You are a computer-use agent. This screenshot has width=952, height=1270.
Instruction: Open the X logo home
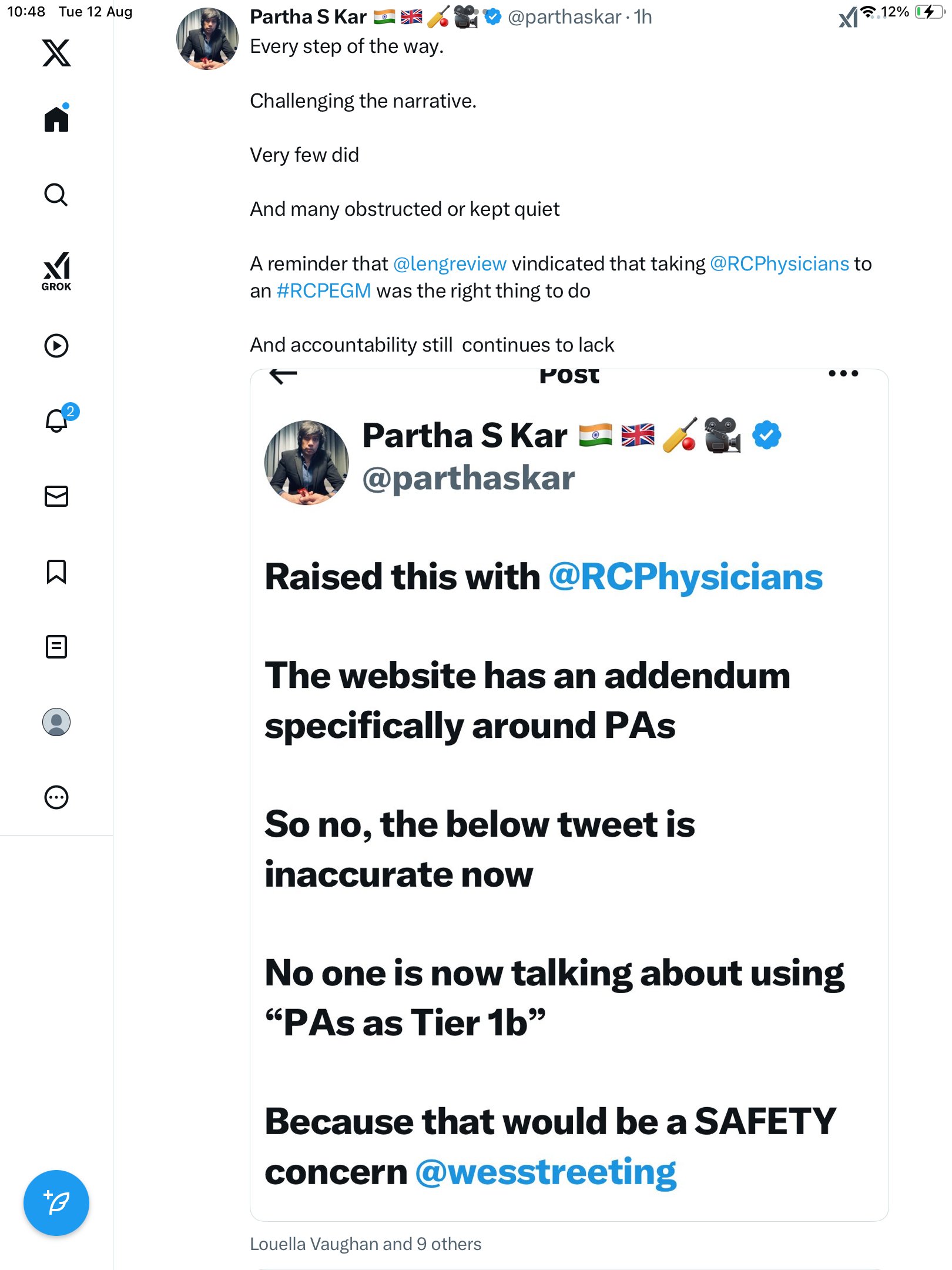(x=56, y=53)
